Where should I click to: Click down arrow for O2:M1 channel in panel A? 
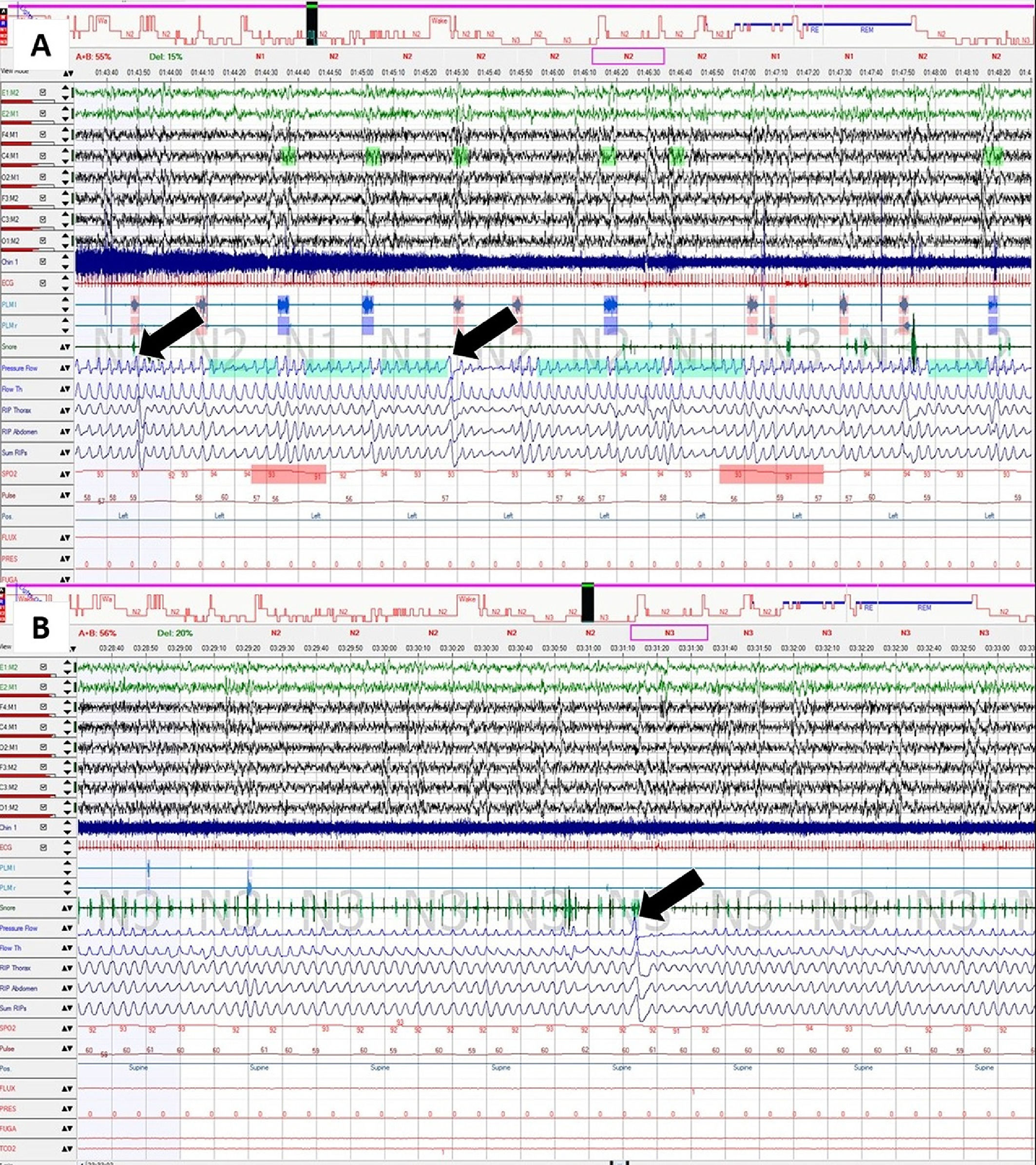click(65, 182)
